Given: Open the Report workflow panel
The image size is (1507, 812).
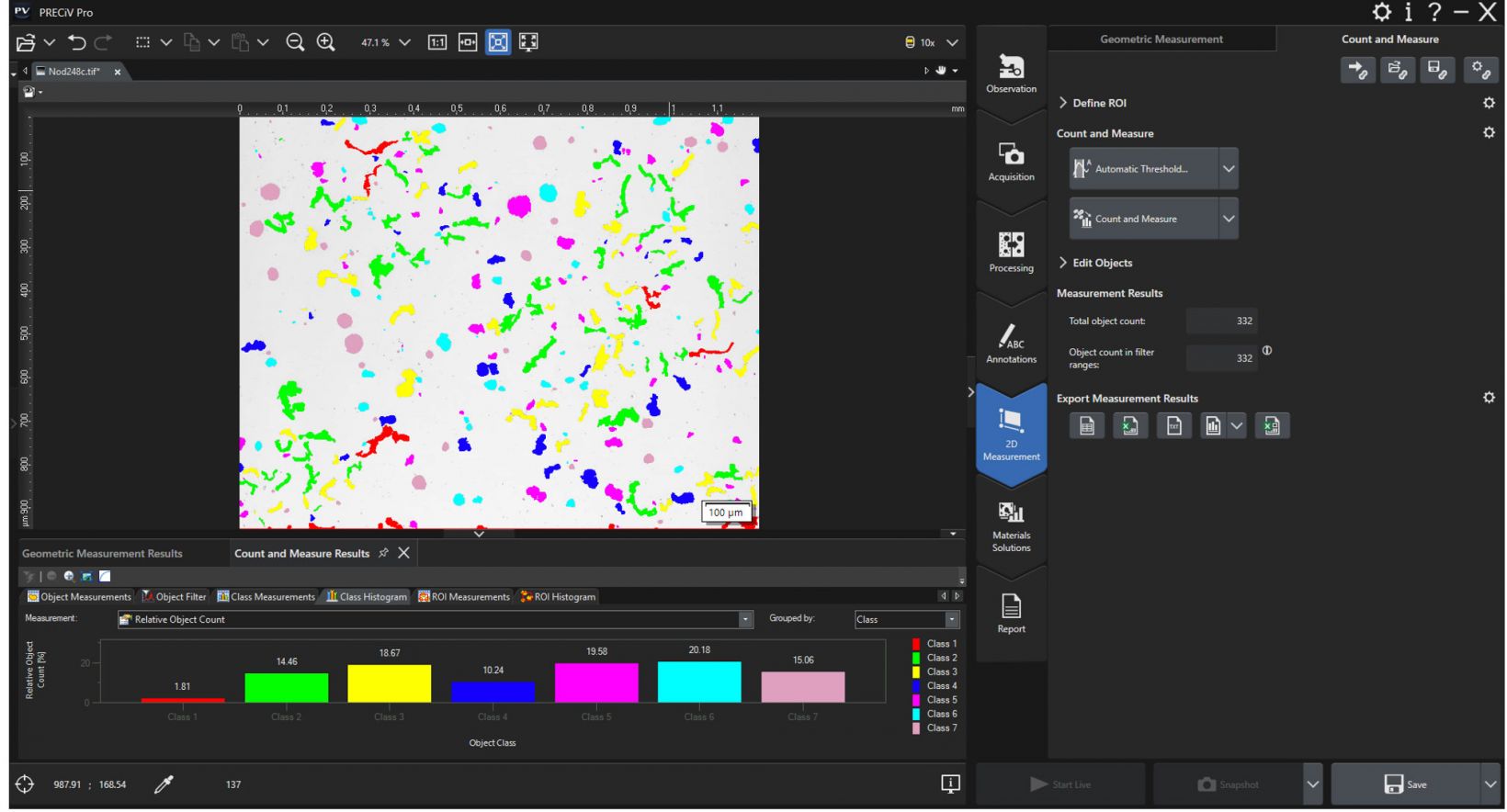Looking at the screenshot, I should click(1011, 614).
